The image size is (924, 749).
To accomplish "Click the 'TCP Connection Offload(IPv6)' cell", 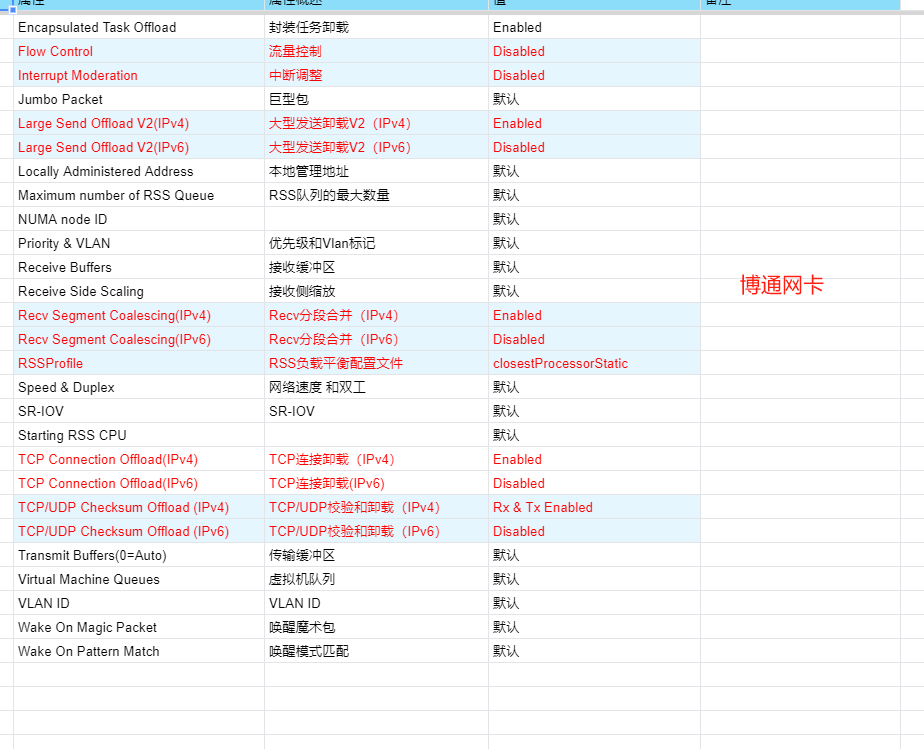I will (x=139, y=483).
